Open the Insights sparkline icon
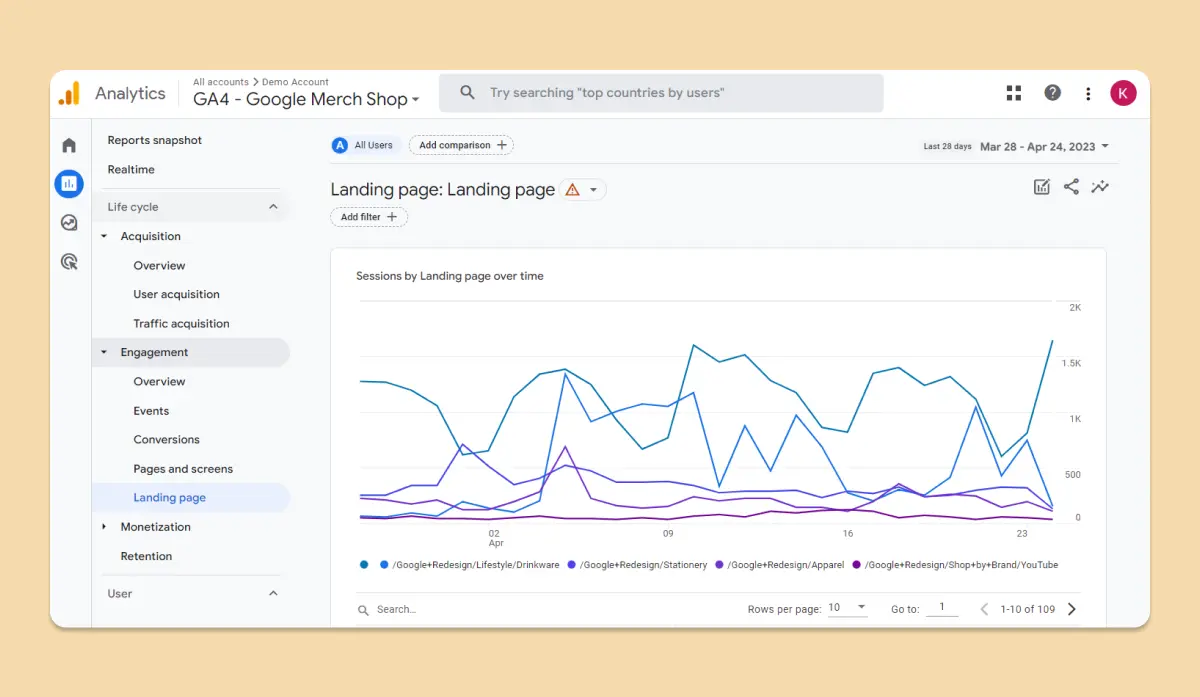1200x697 pixels. tap(1100, 187)
